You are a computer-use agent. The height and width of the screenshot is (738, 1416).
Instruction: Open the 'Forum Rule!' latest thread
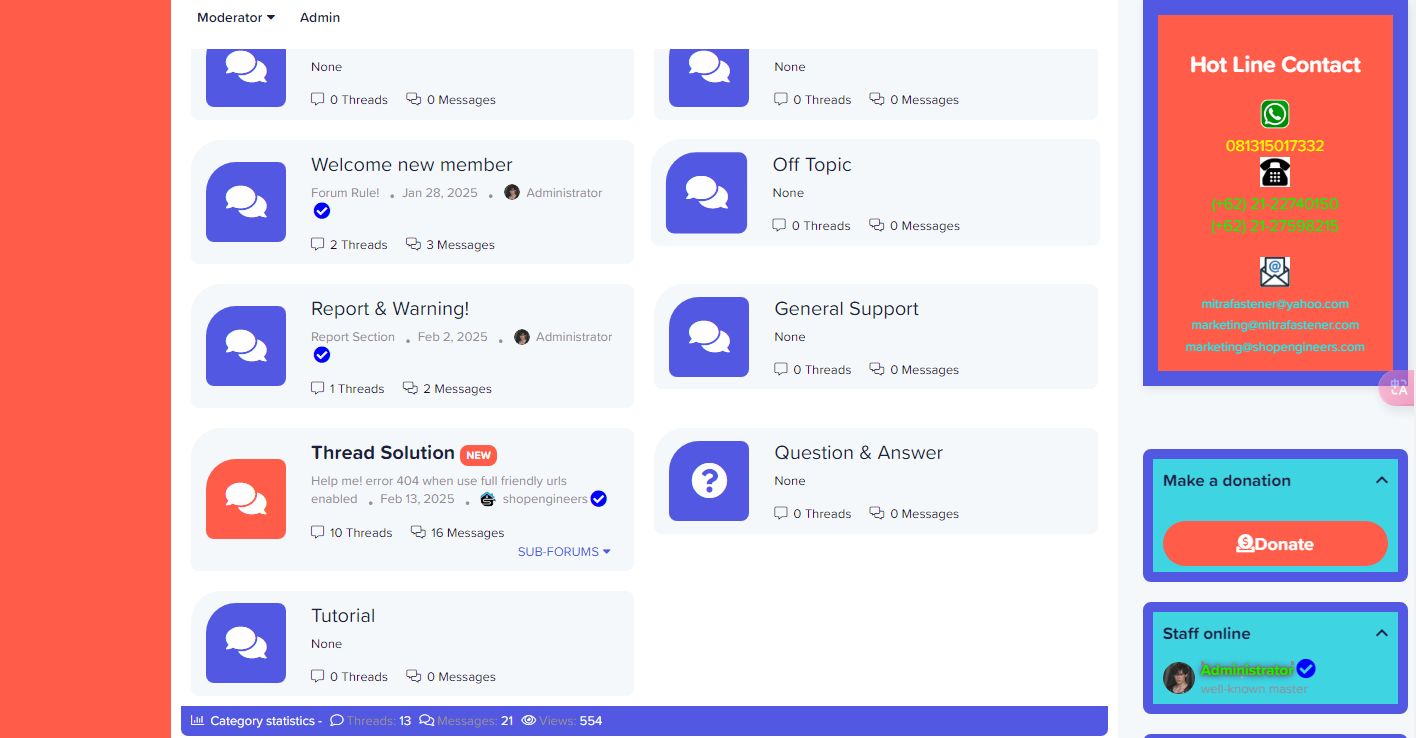click(345, 193)
